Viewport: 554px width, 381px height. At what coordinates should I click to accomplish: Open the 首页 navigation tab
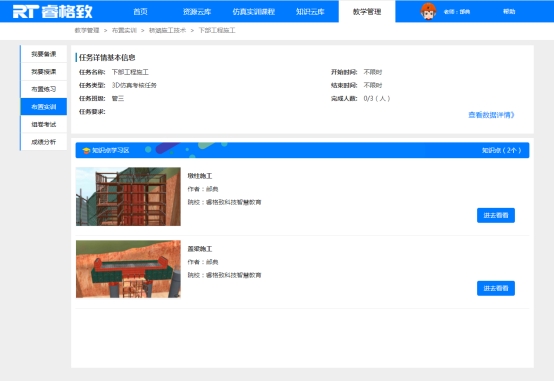[140, 12]
